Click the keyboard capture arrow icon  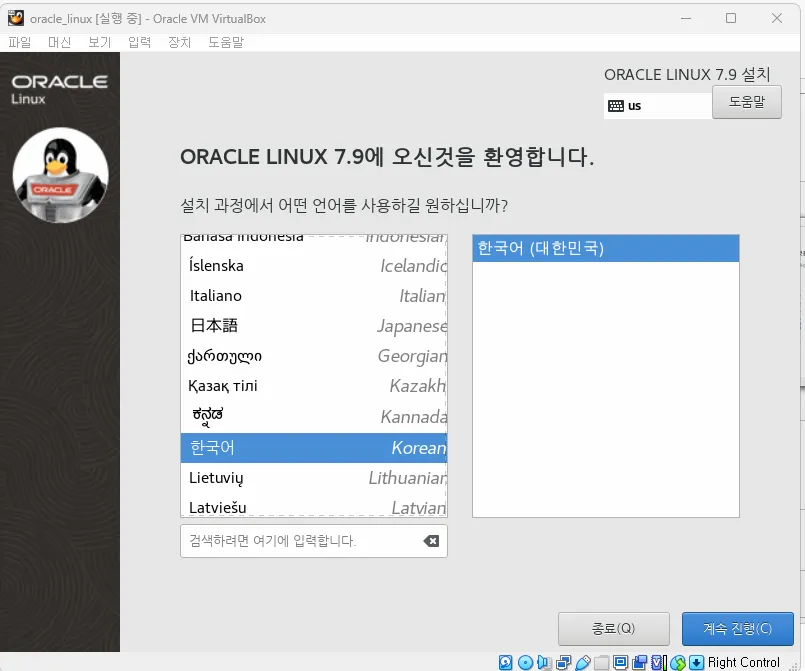coord(696,662)
